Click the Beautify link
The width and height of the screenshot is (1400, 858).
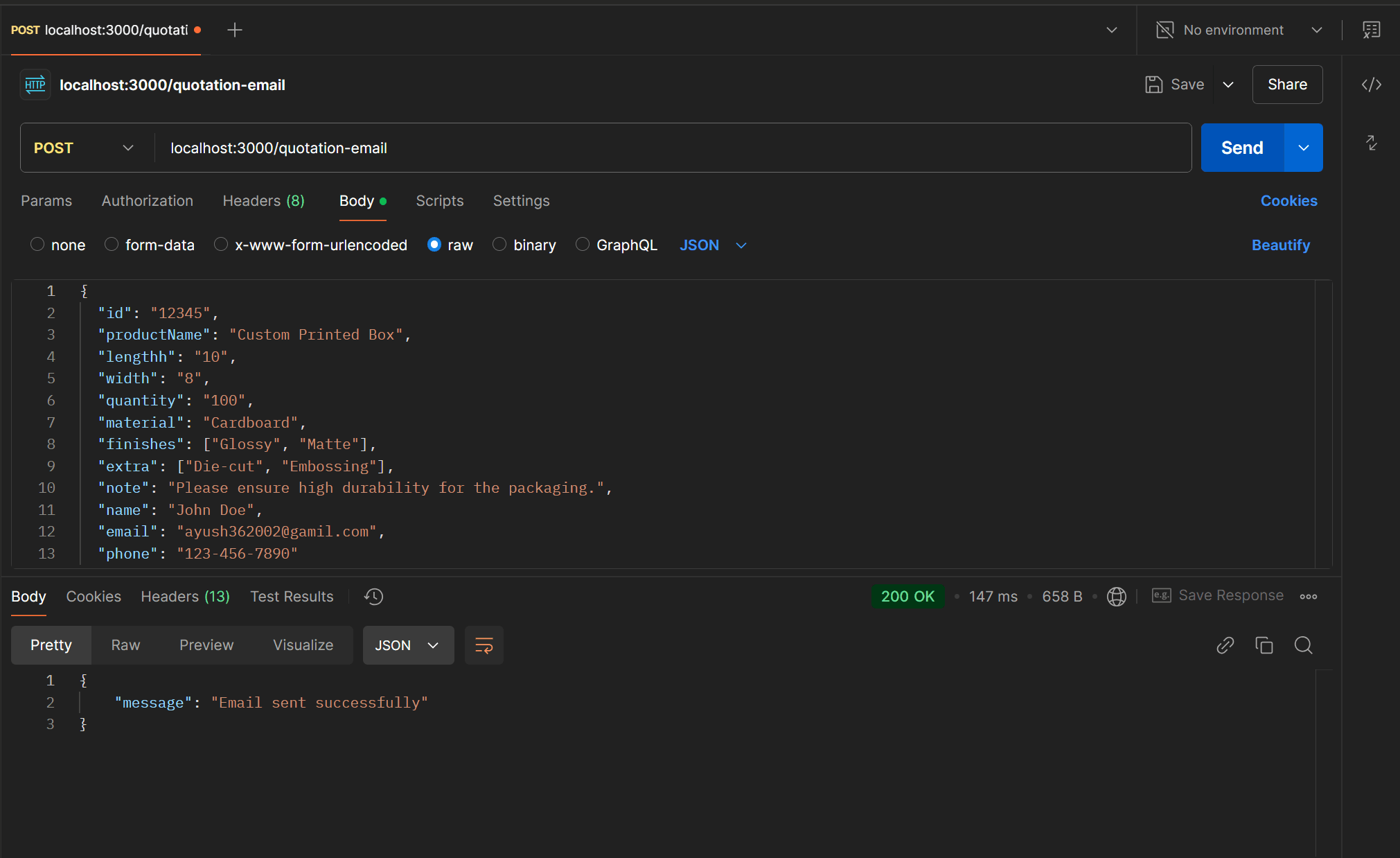(1280, 245)
